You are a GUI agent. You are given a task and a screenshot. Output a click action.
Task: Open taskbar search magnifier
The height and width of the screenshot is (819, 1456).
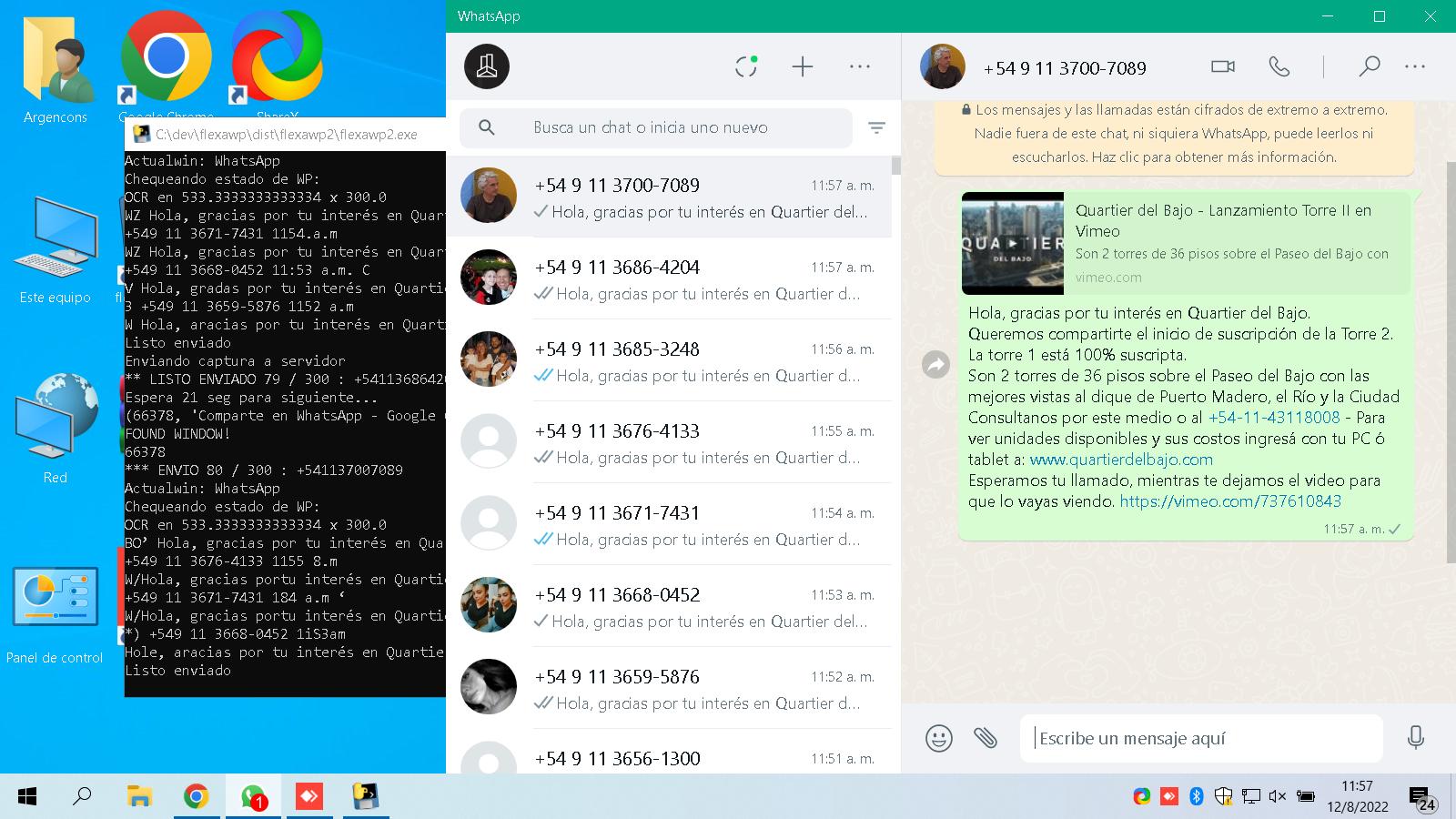82,797
